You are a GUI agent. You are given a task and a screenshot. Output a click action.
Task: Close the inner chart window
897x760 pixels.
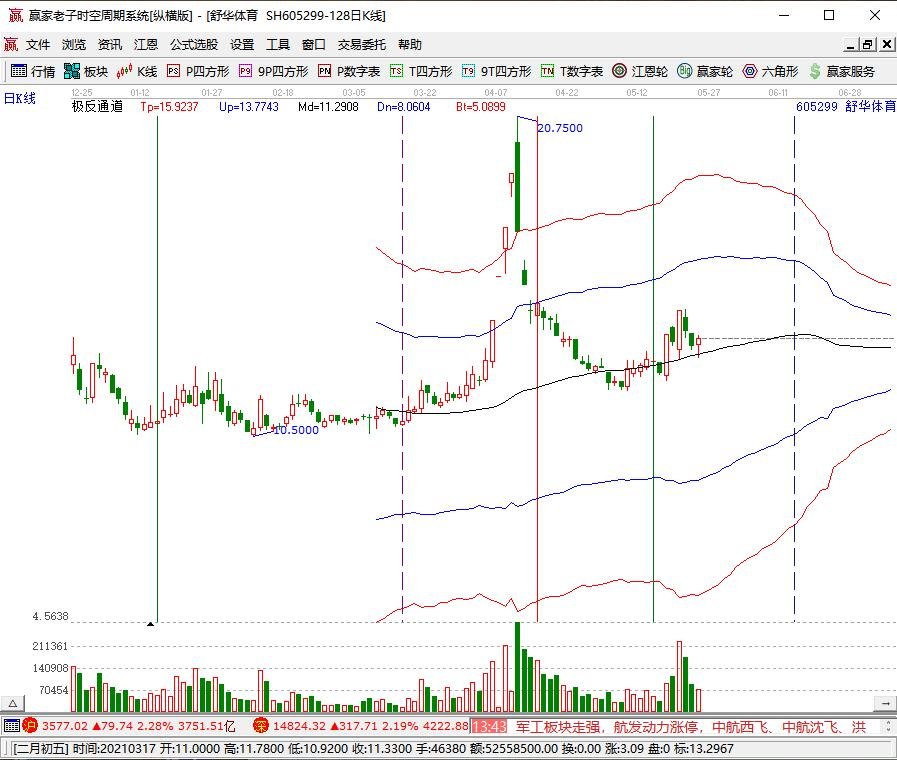pos(887,45)
